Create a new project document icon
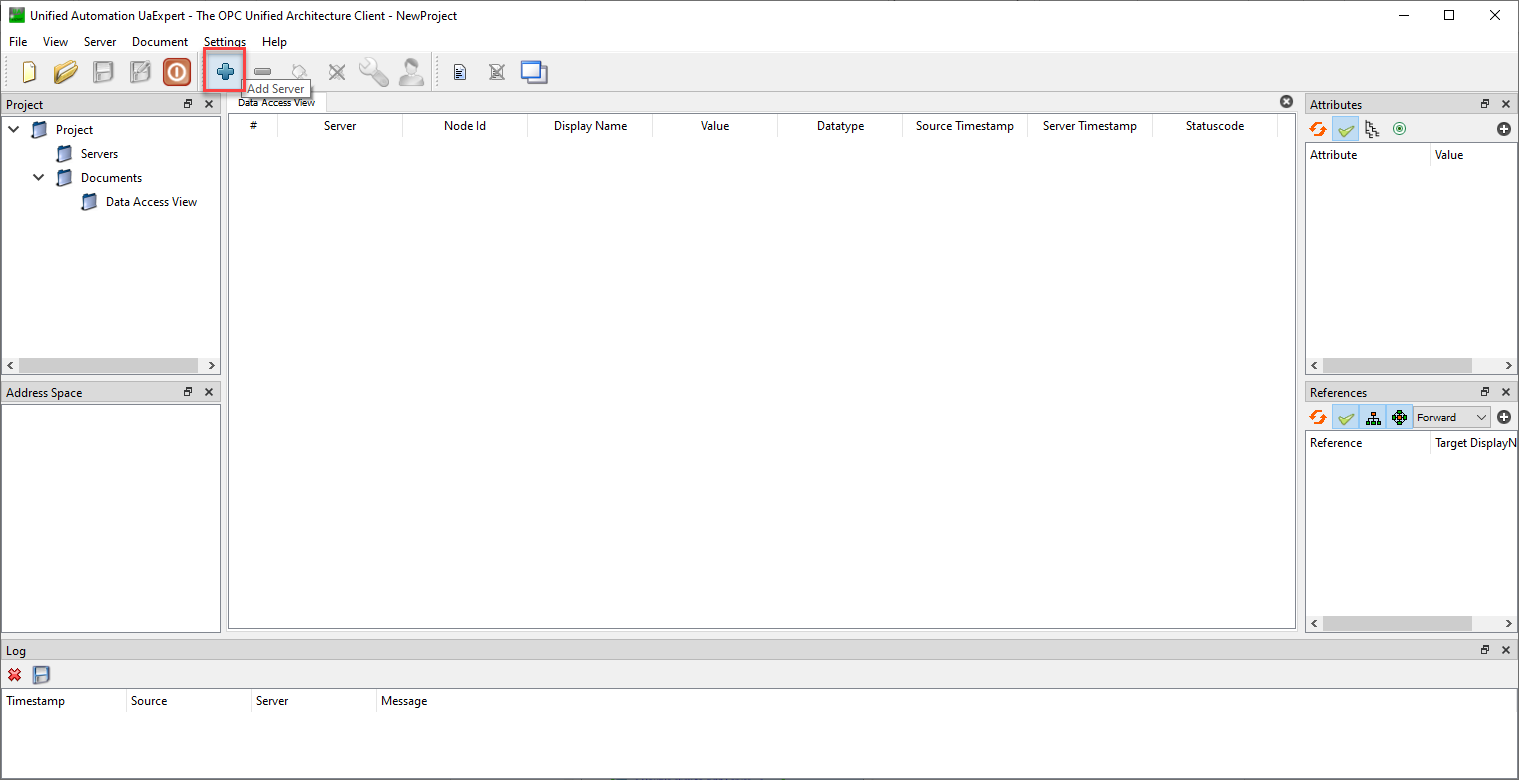Viewport: 1519px width, 780px height. [29, 72]
